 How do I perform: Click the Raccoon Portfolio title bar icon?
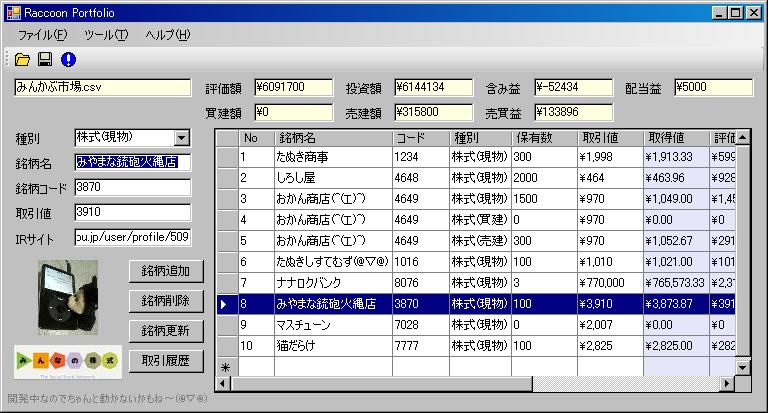[x=13, y=12]
